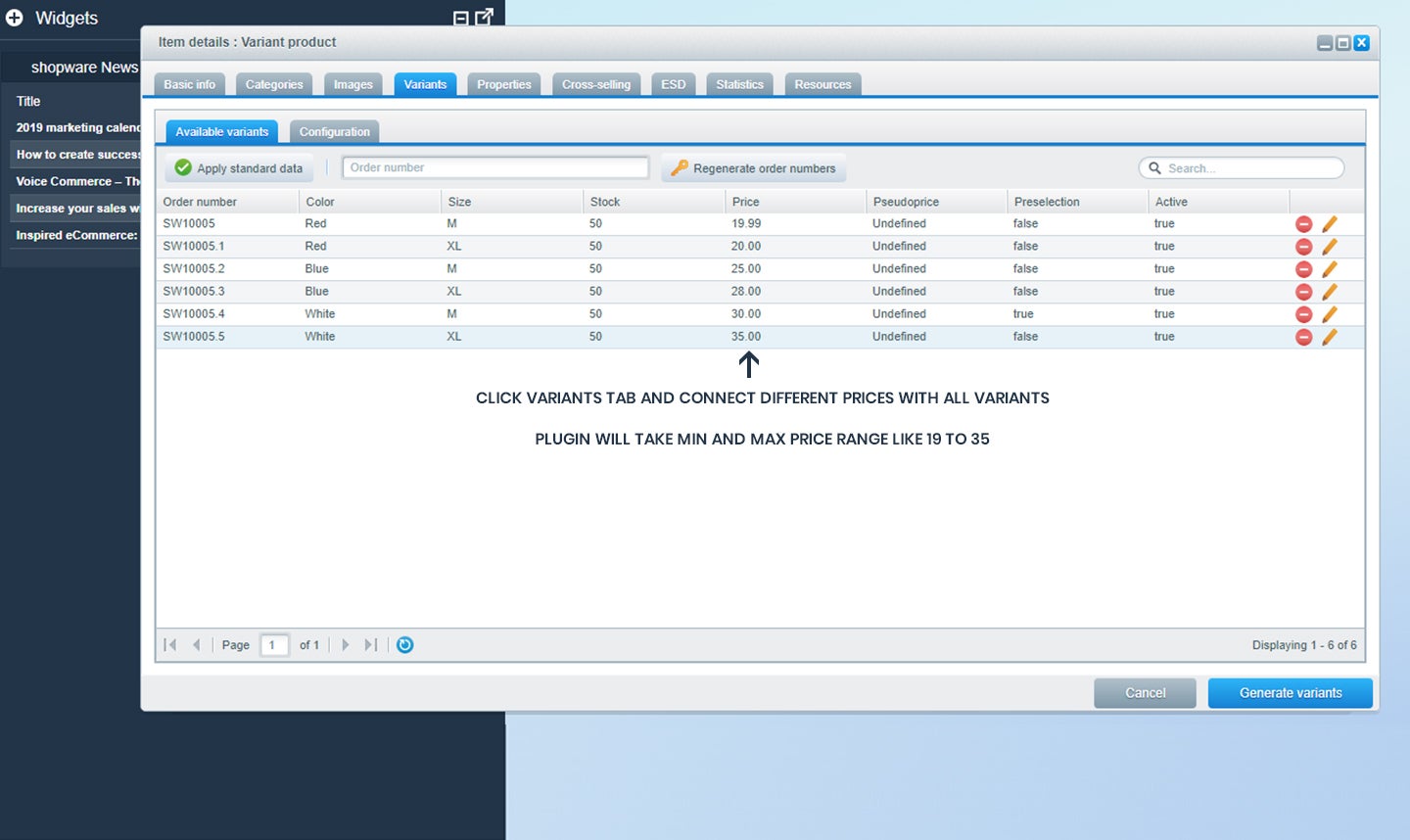Switch to the Basic info tab

click(190, 84)
